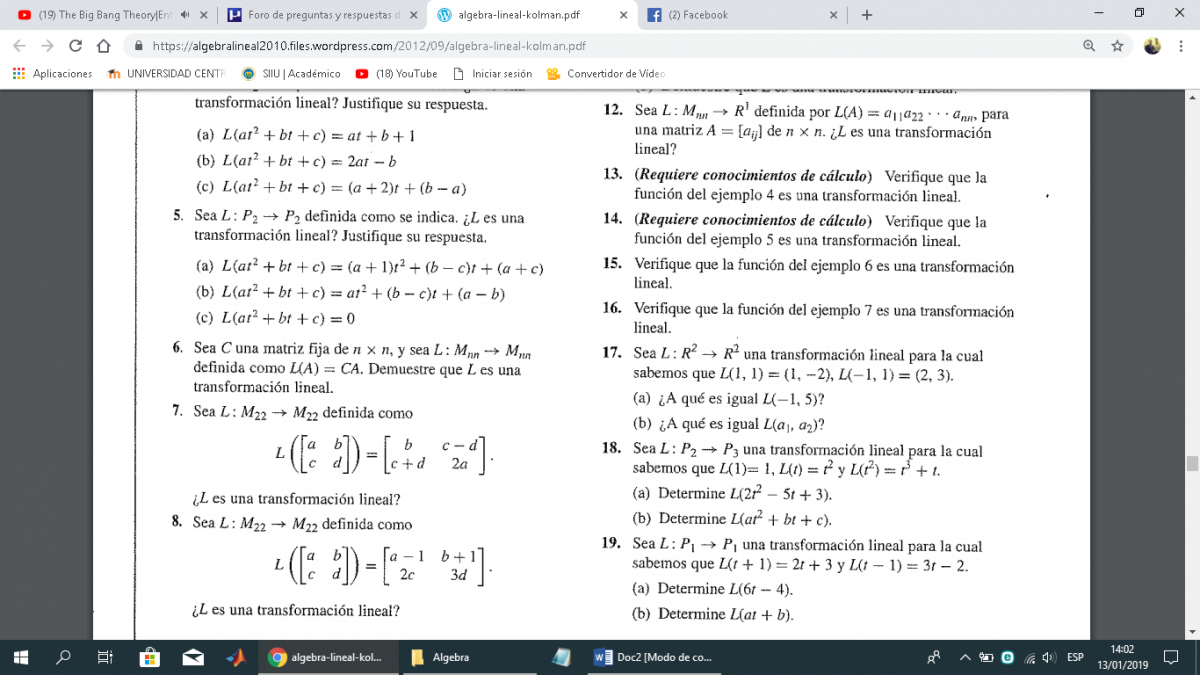Switch to the Facebook tab

click(740, 15)
